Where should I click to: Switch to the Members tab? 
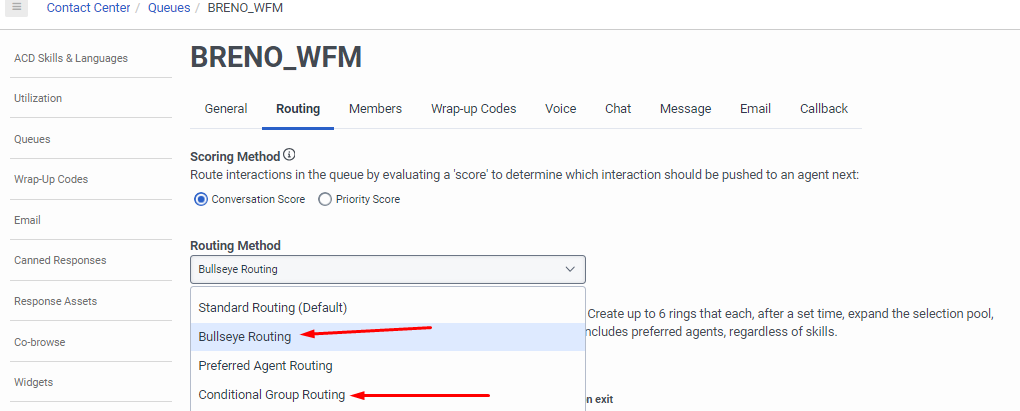click(375, 109)
